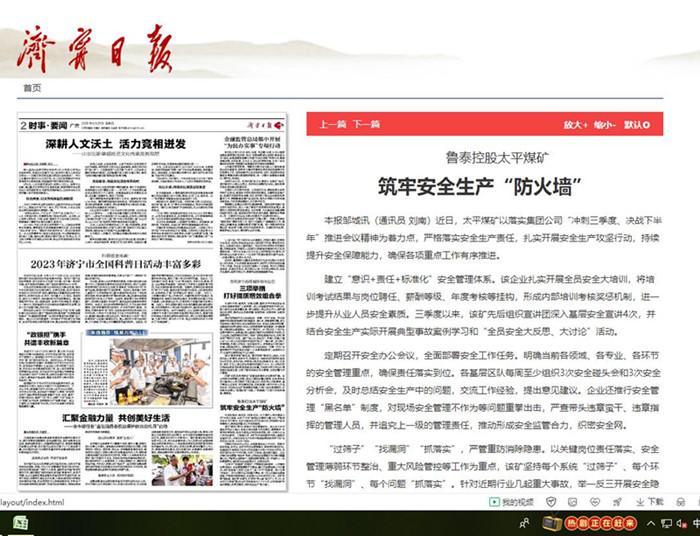Open "政银担"携手共谱丰收新篇章 article on page
The width and height of the screenshot is (700, 536).
[x=46, y=338]
